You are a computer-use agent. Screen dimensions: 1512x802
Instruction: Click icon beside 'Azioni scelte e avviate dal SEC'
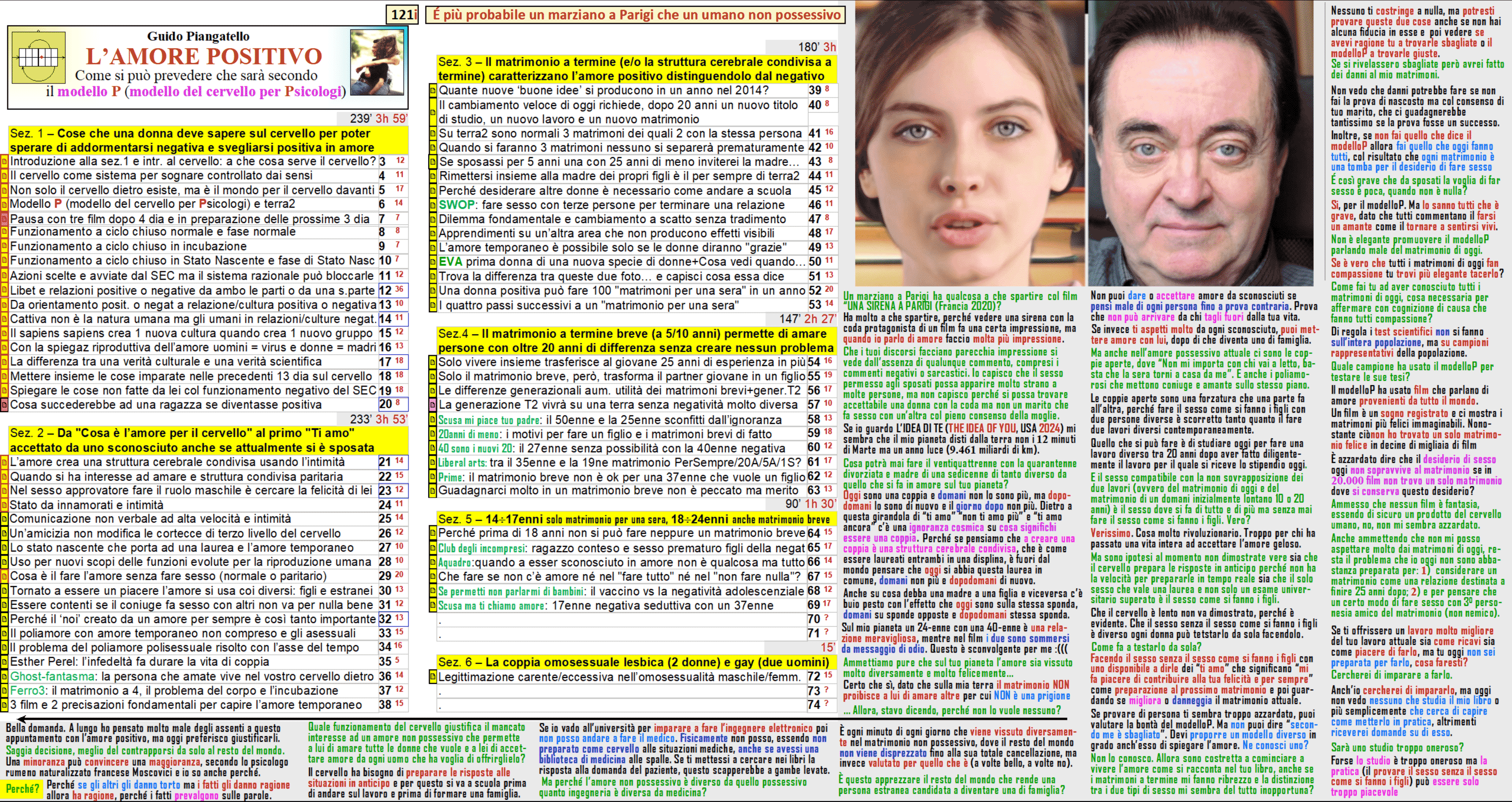pos(5,275)
